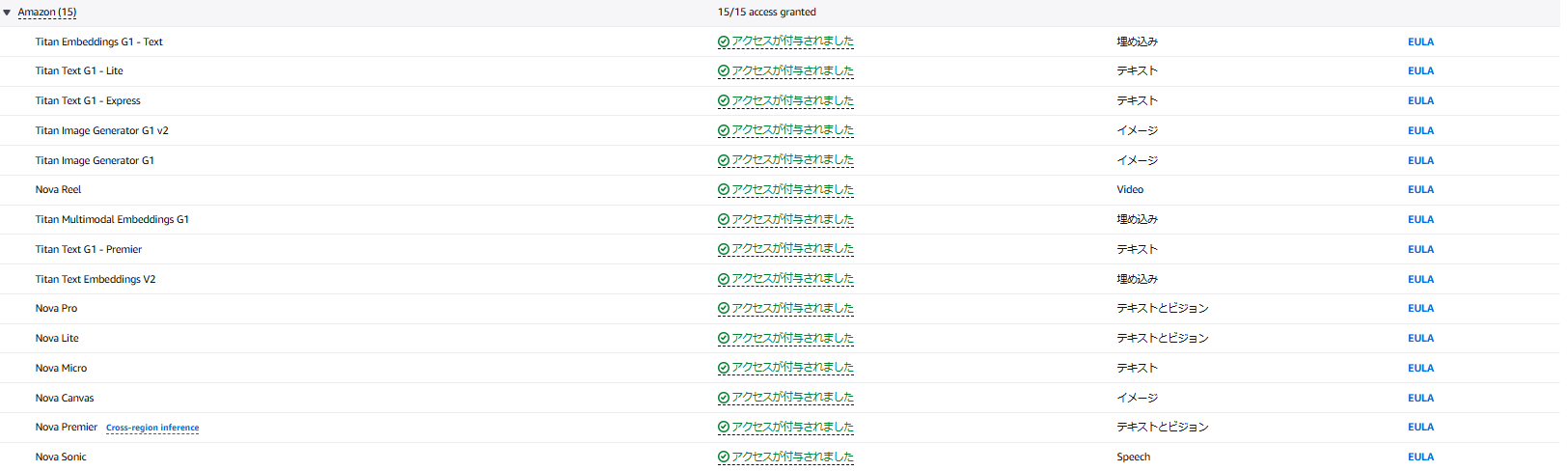Screen dimensions: 1568x471
Task: Open the EULA link for Titan Text G1 - Lite
Action: 1420,71
